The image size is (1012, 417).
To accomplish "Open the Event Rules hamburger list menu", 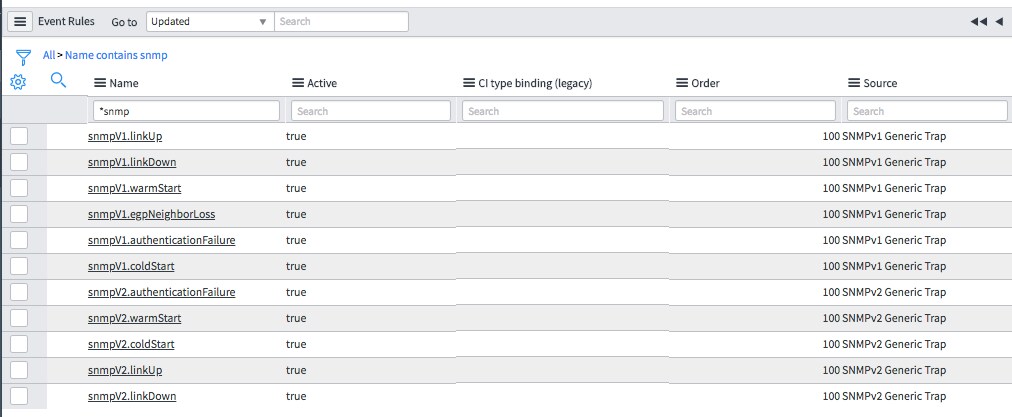I will click(20, 21).
